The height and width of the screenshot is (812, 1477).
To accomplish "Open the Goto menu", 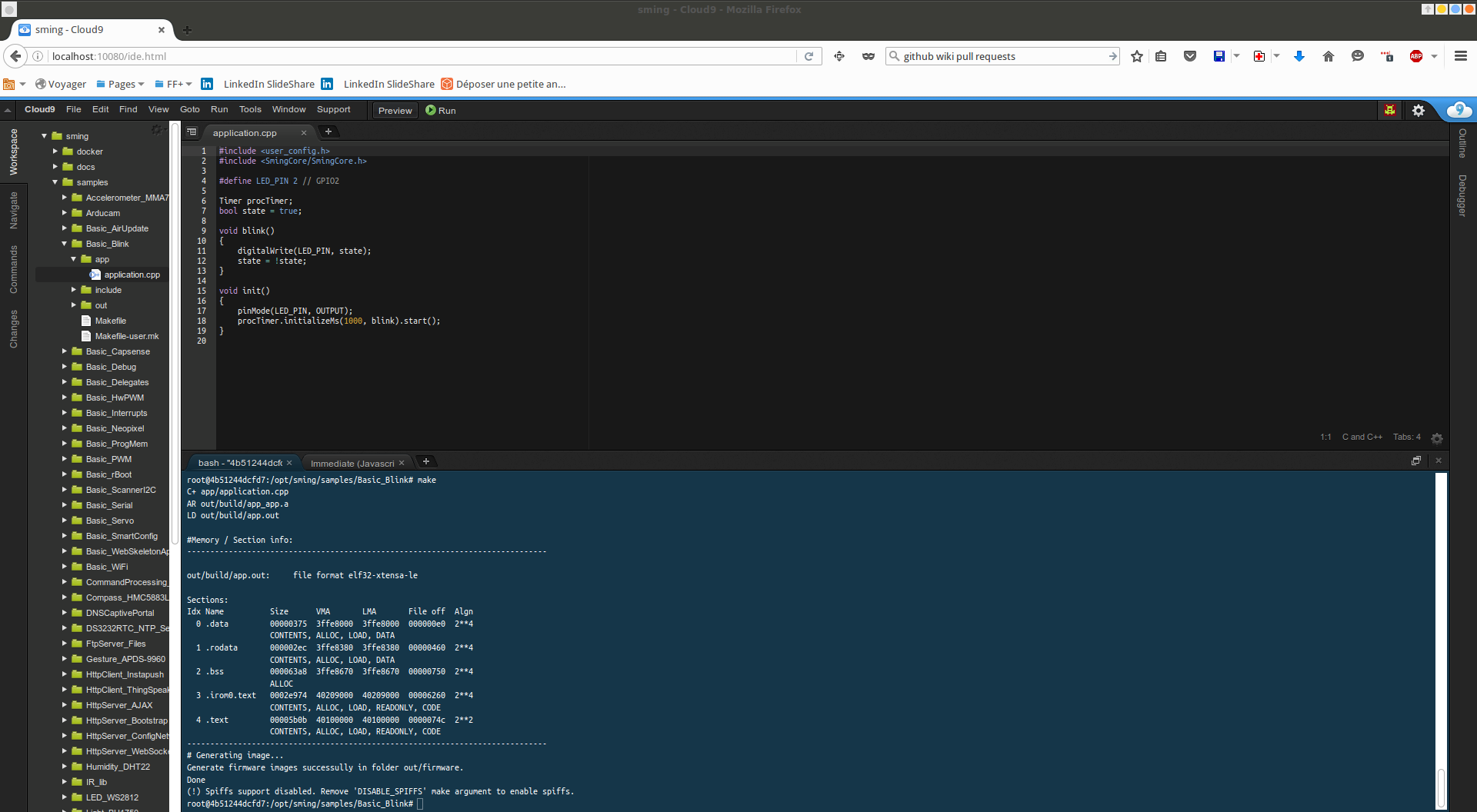I will pyautogui.click(x=189, y=109).
